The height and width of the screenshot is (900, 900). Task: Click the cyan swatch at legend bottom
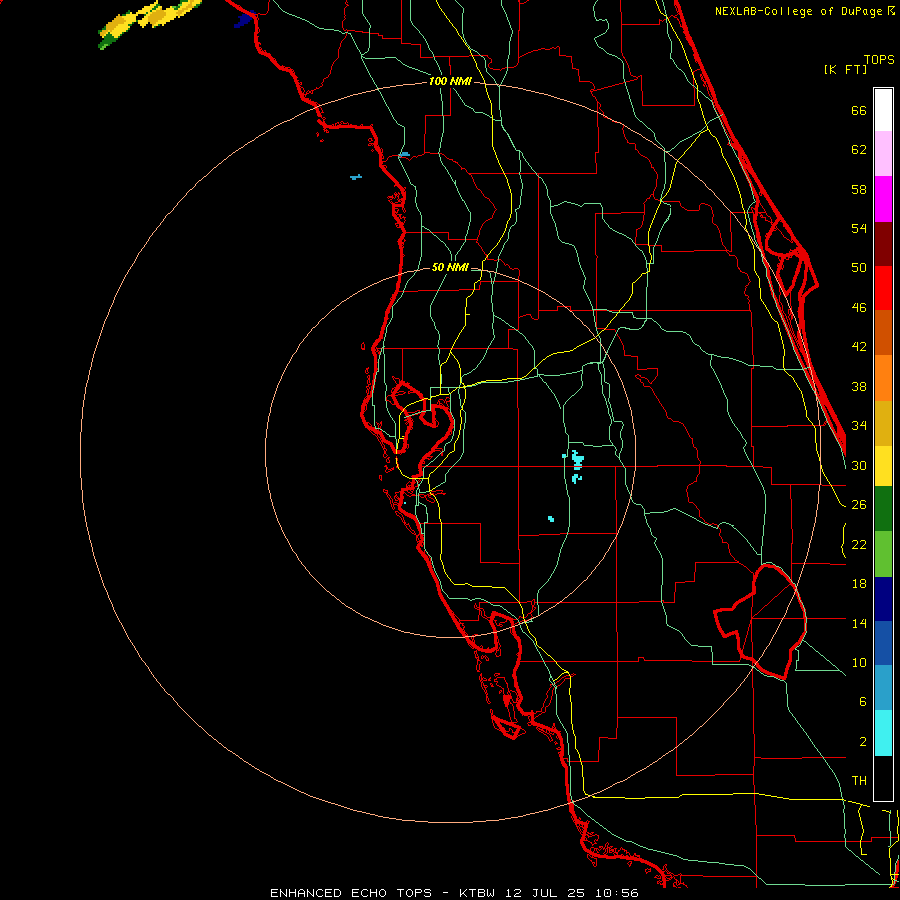883,733
